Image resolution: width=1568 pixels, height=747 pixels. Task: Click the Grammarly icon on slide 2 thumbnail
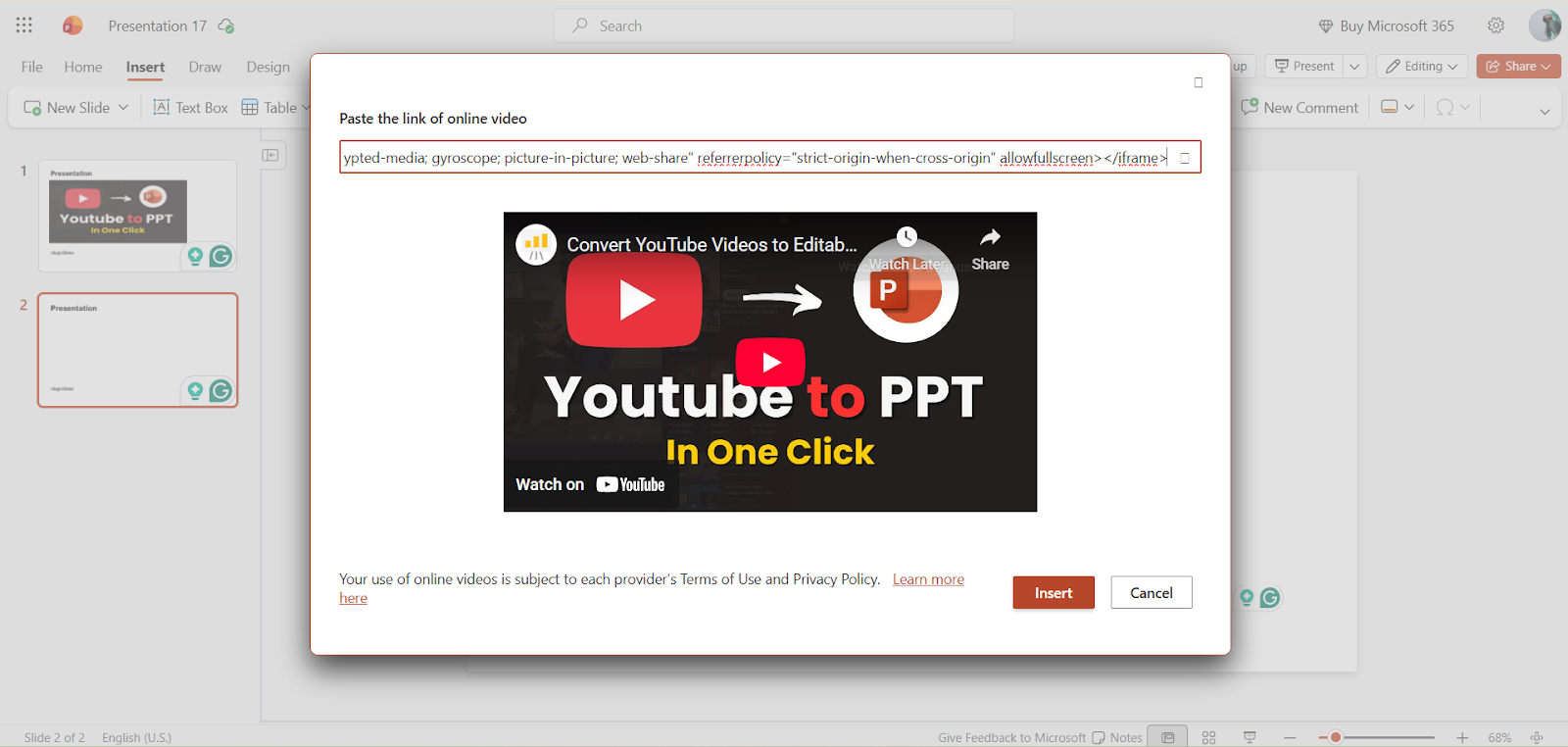tap(221, 391)
